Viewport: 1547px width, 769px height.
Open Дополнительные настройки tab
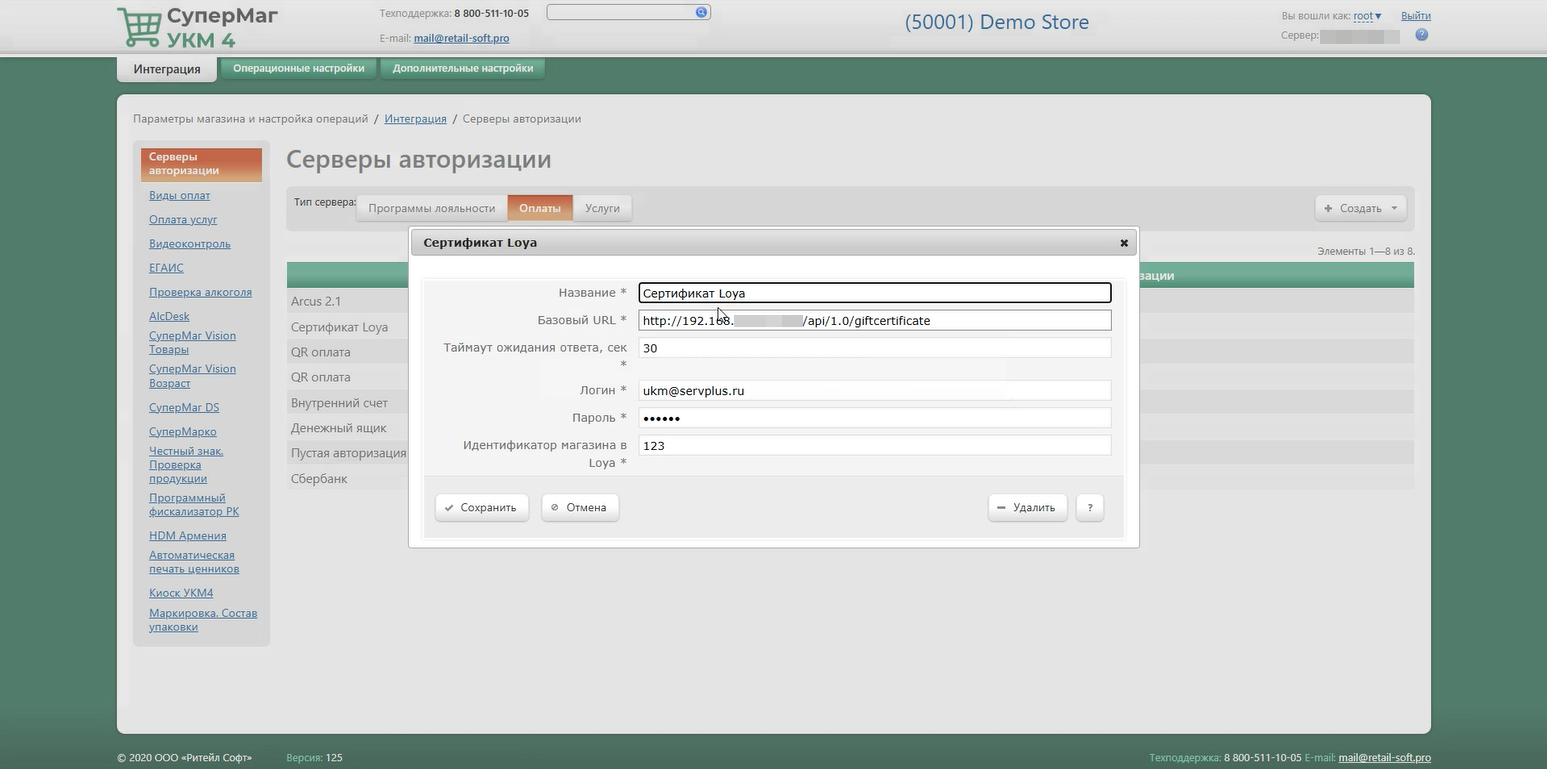click(462, 69)
